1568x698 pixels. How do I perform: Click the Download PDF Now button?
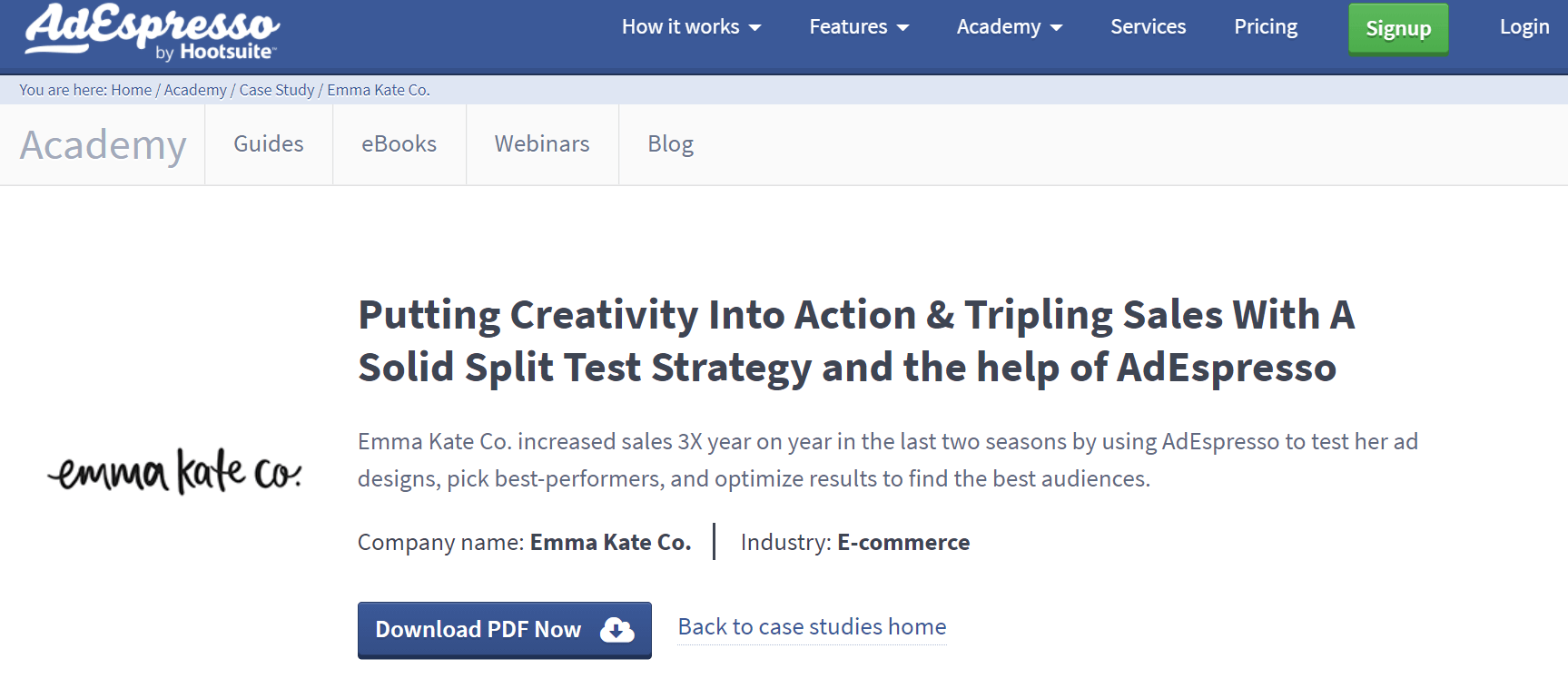click(x=505, y=630)
